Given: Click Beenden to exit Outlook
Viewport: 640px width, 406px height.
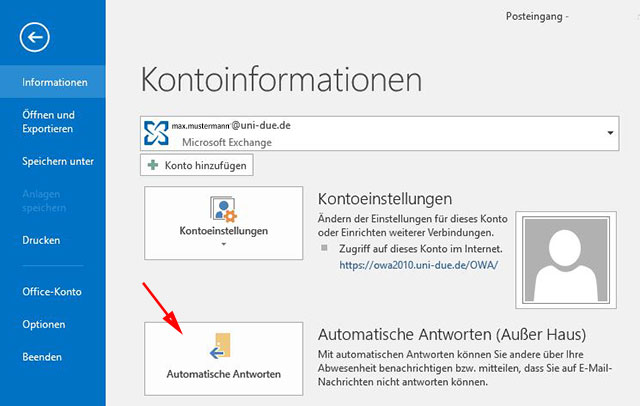Looking at the screenshot, I should point(42,357).
